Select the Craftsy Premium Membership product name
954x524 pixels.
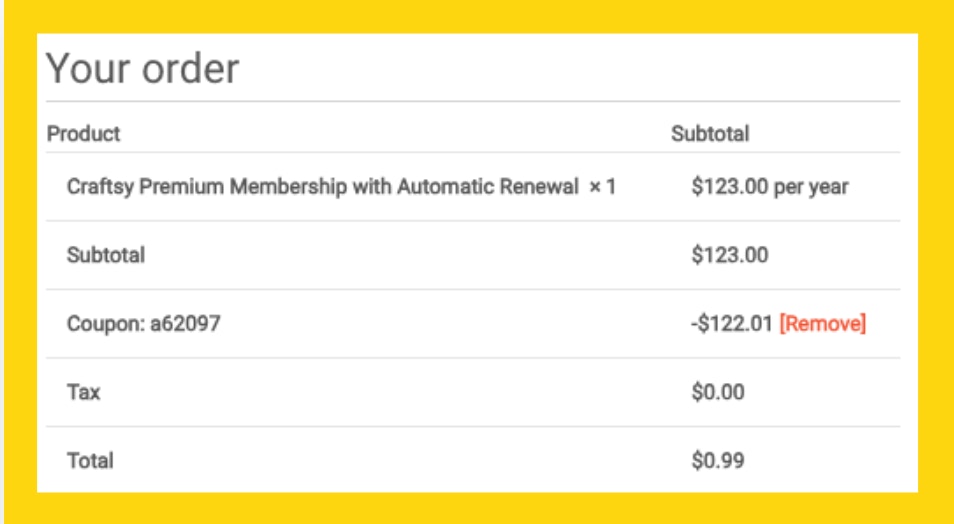(x=322, y=187)
